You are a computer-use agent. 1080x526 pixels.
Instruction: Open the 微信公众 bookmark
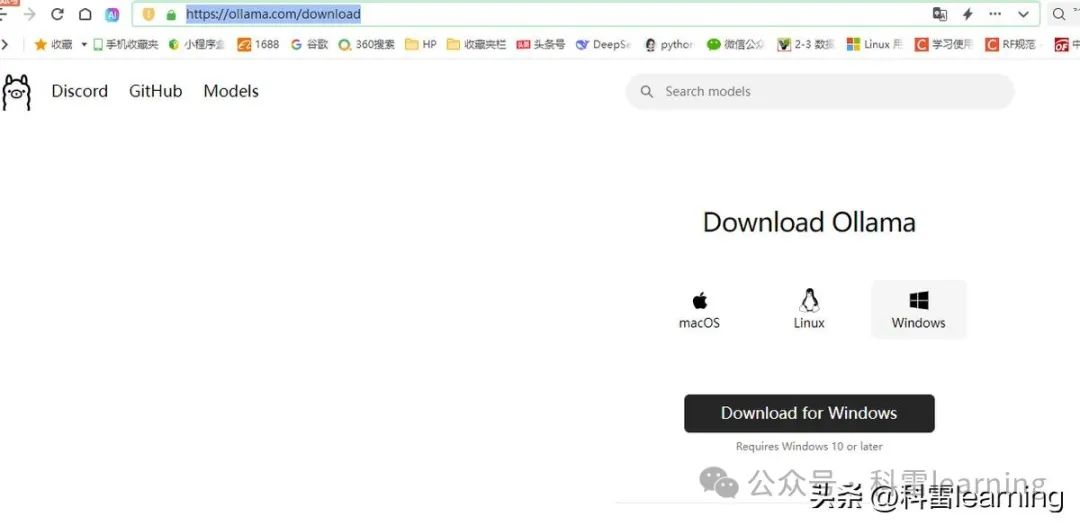(736, 44)
